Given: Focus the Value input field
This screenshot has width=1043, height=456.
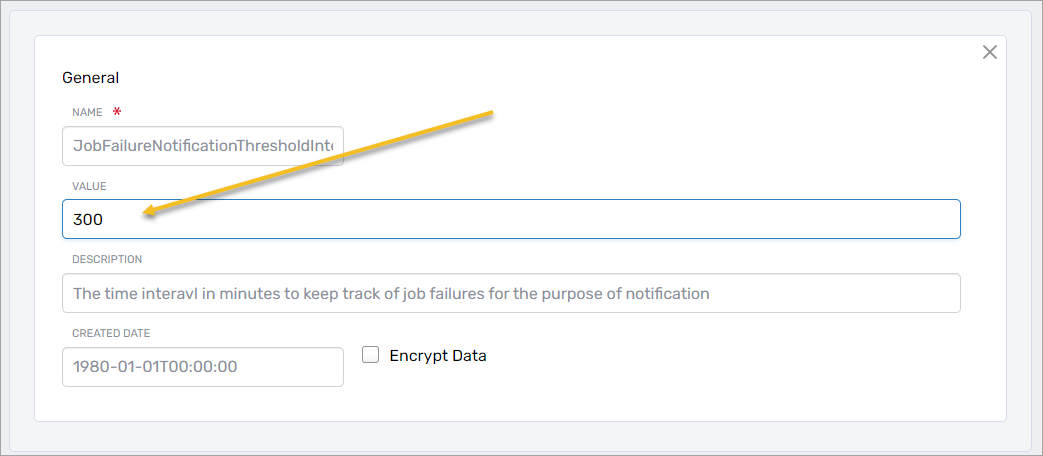Looking at the screenshot, I should (510, 219).
